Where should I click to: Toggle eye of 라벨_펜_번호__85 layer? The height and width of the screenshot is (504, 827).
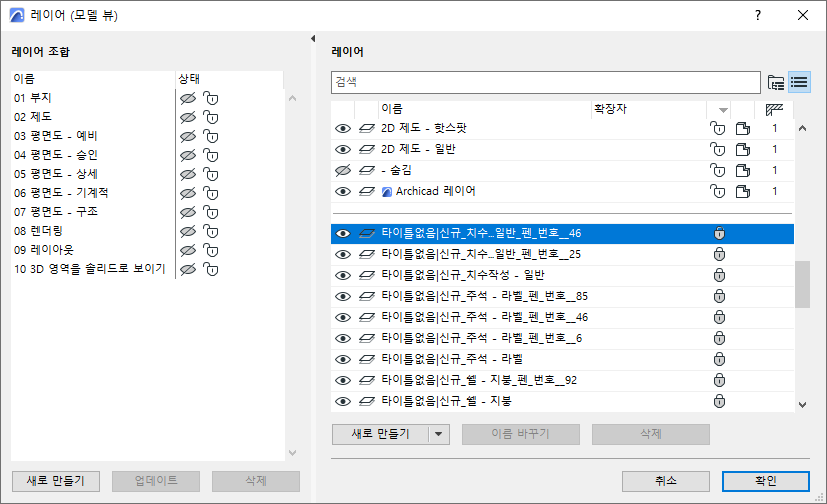[x=343, y=297]
